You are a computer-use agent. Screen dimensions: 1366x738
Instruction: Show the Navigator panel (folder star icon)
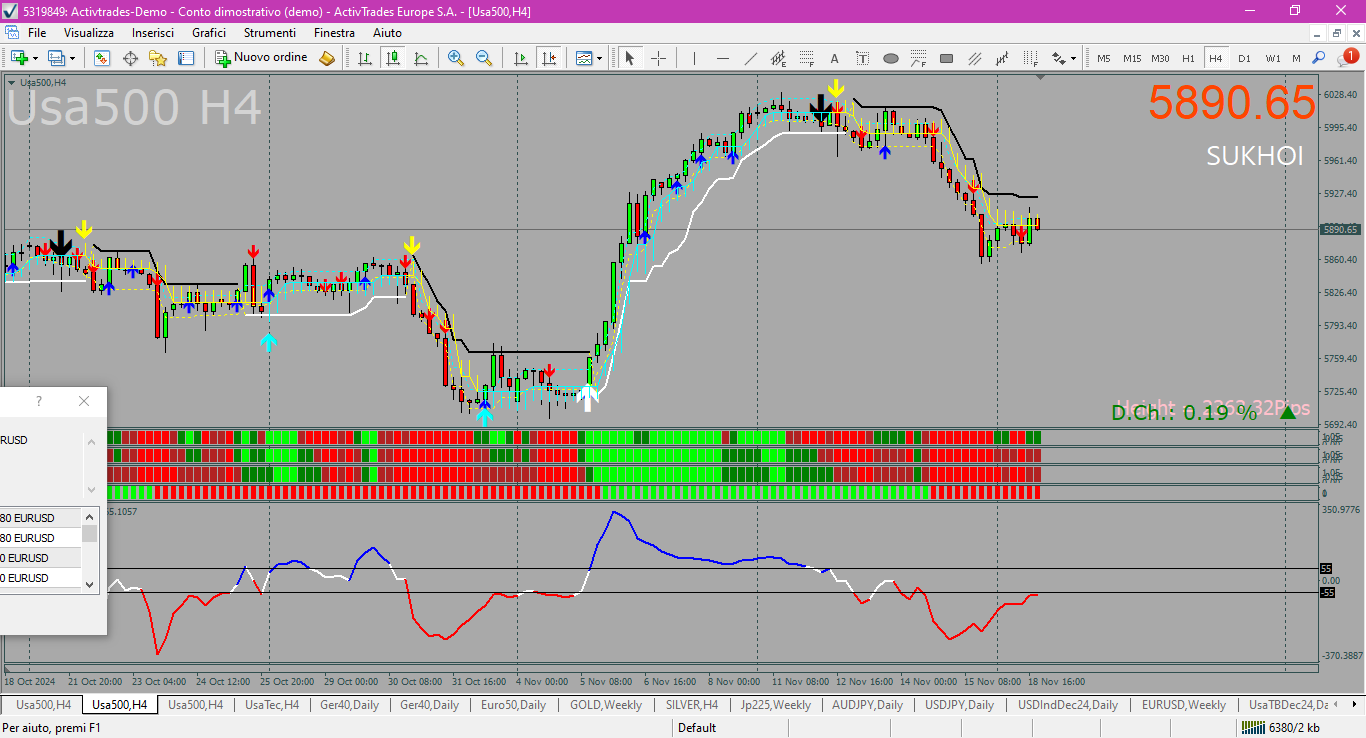158,58
